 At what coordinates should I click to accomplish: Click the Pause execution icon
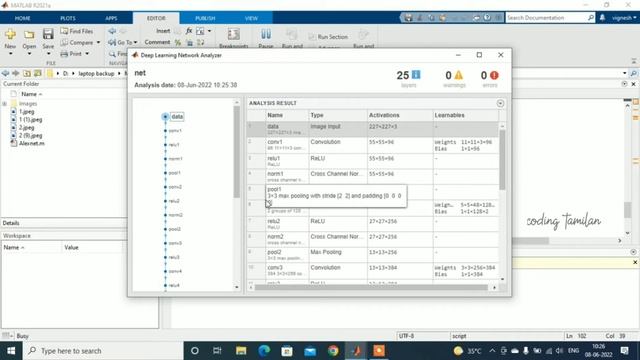[x=266, y=34]
